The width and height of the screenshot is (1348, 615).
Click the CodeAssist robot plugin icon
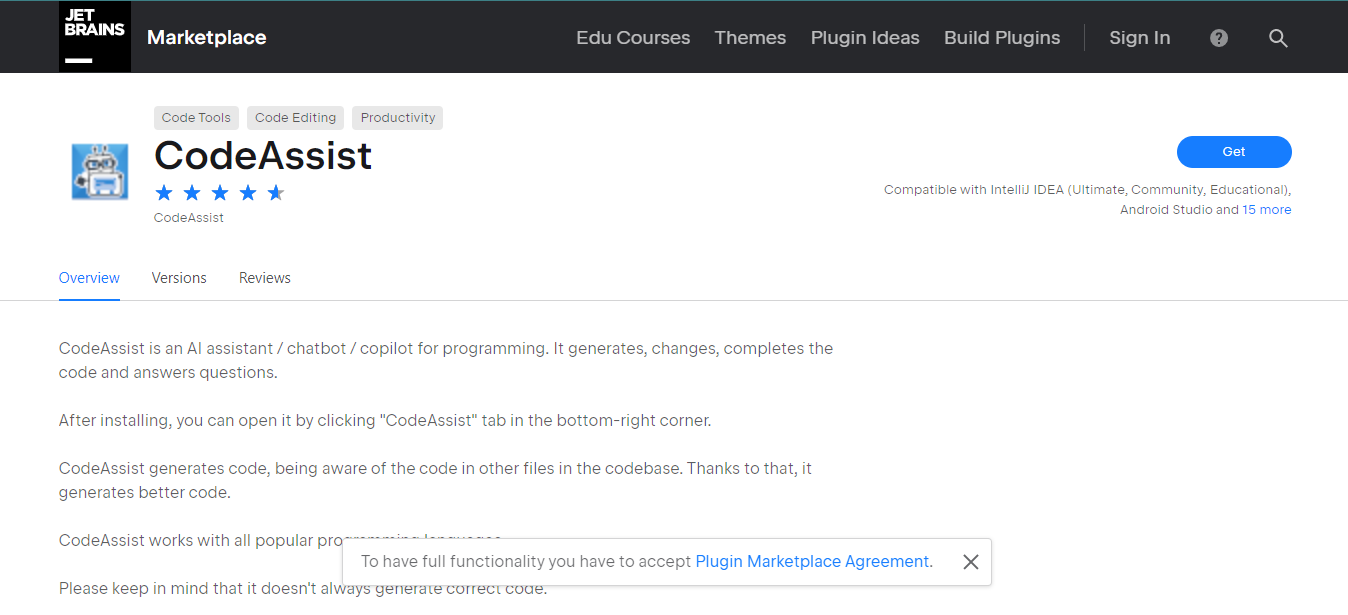click(x=100, y=172)
